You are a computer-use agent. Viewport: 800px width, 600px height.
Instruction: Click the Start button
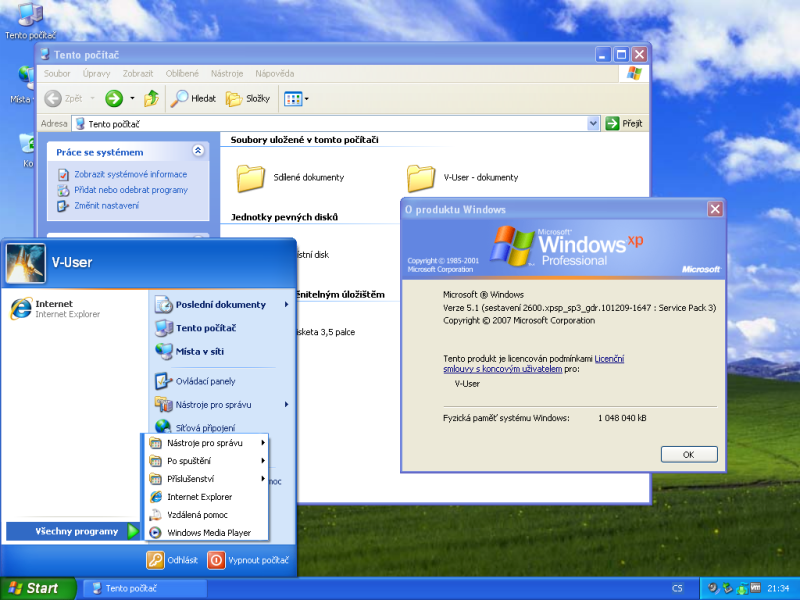pos(38,588)
